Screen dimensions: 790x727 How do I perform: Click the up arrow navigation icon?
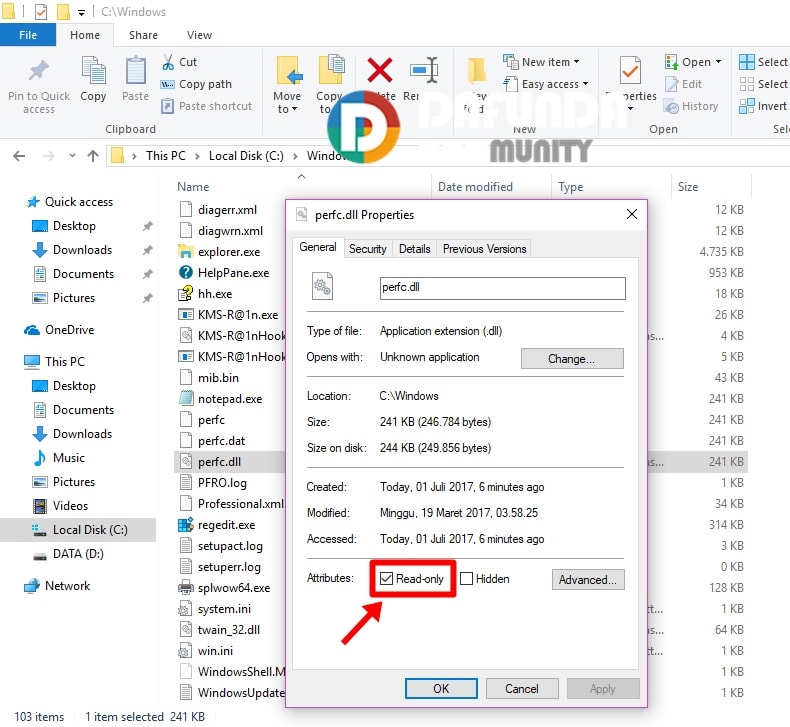(93, 155)
